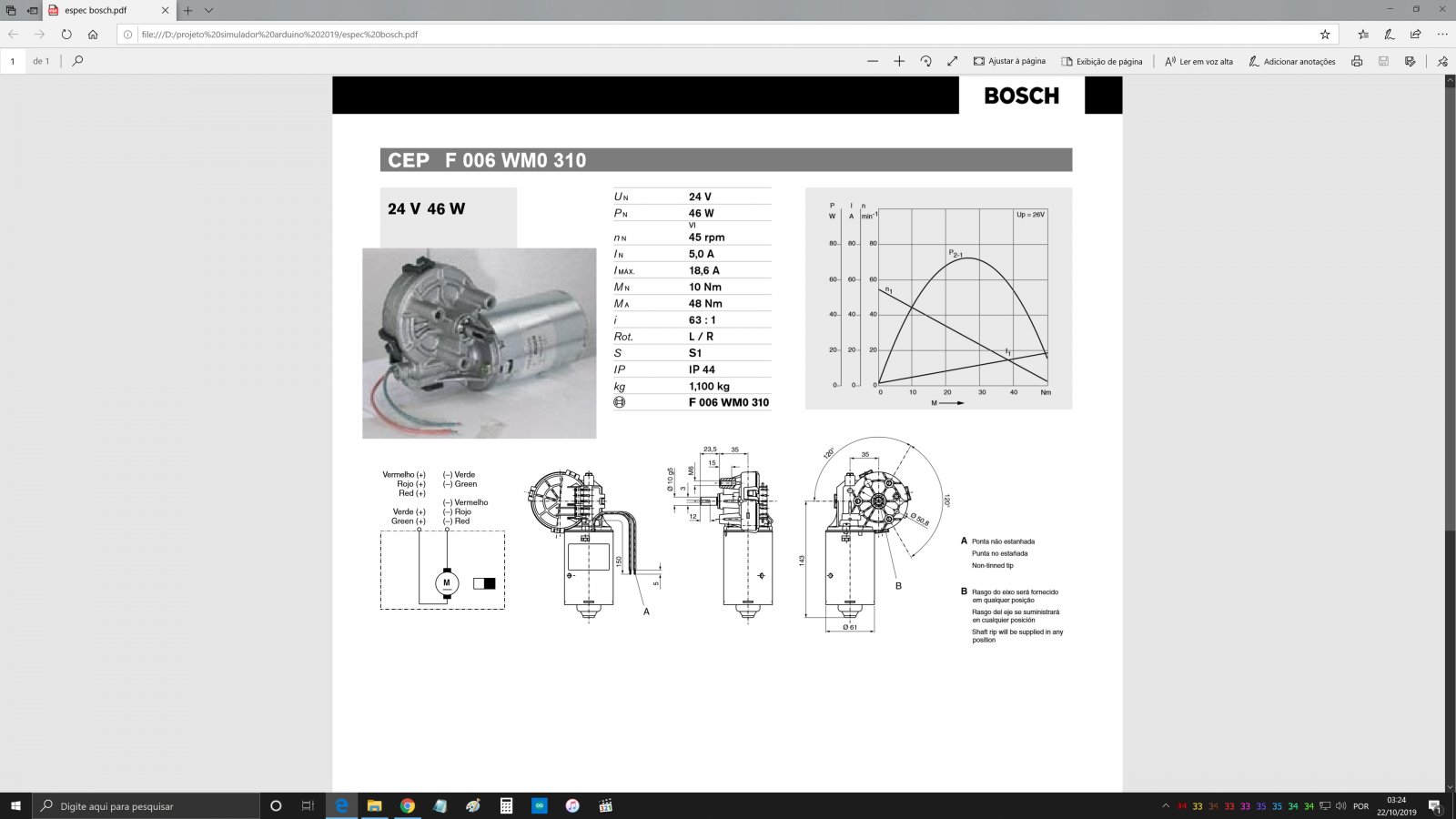The image size is (1456, 819).
Task: Refresh the page
Action: tap(66, 35)
